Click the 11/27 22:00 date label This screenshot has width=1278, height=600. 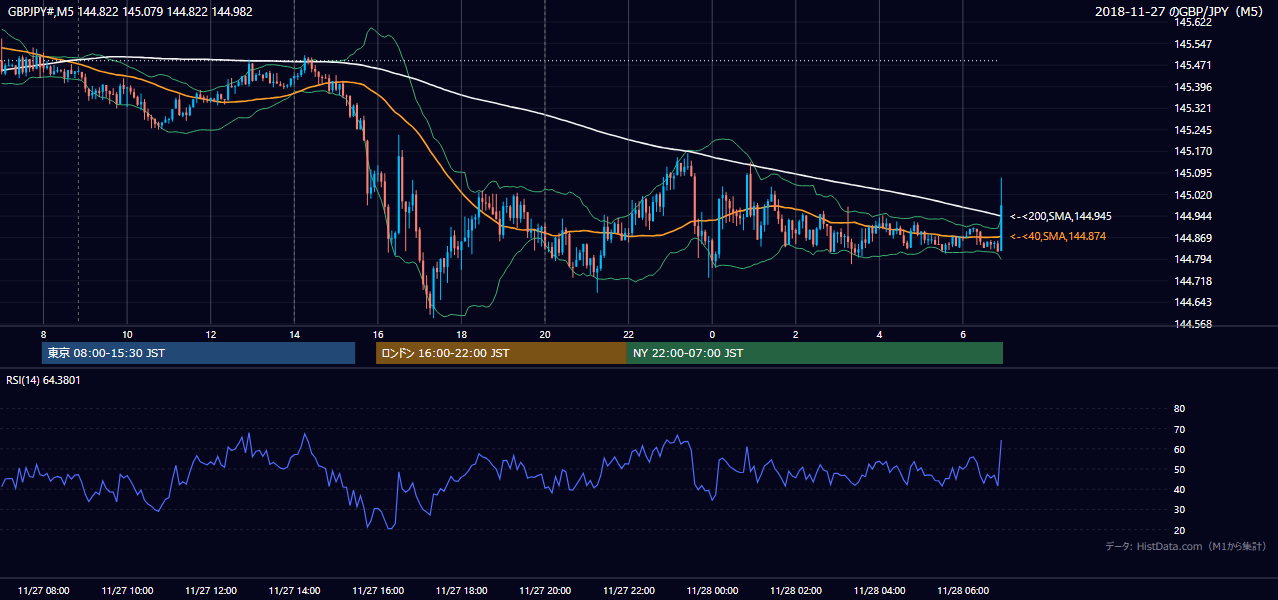[629, 591]
